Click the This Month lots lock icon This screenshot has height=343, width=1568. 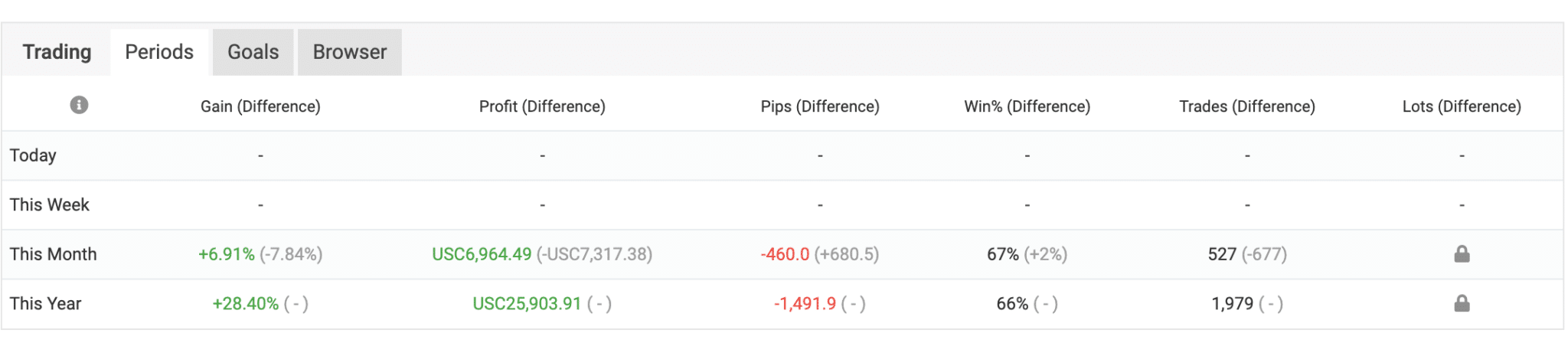point(1462,254)
